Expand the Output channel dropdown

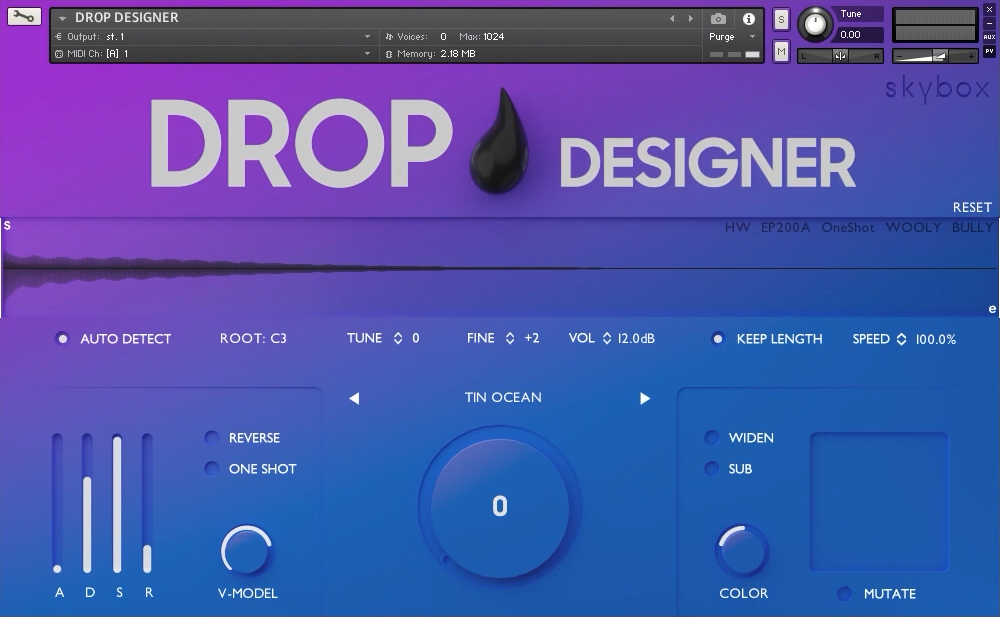[x=367, y=37]
